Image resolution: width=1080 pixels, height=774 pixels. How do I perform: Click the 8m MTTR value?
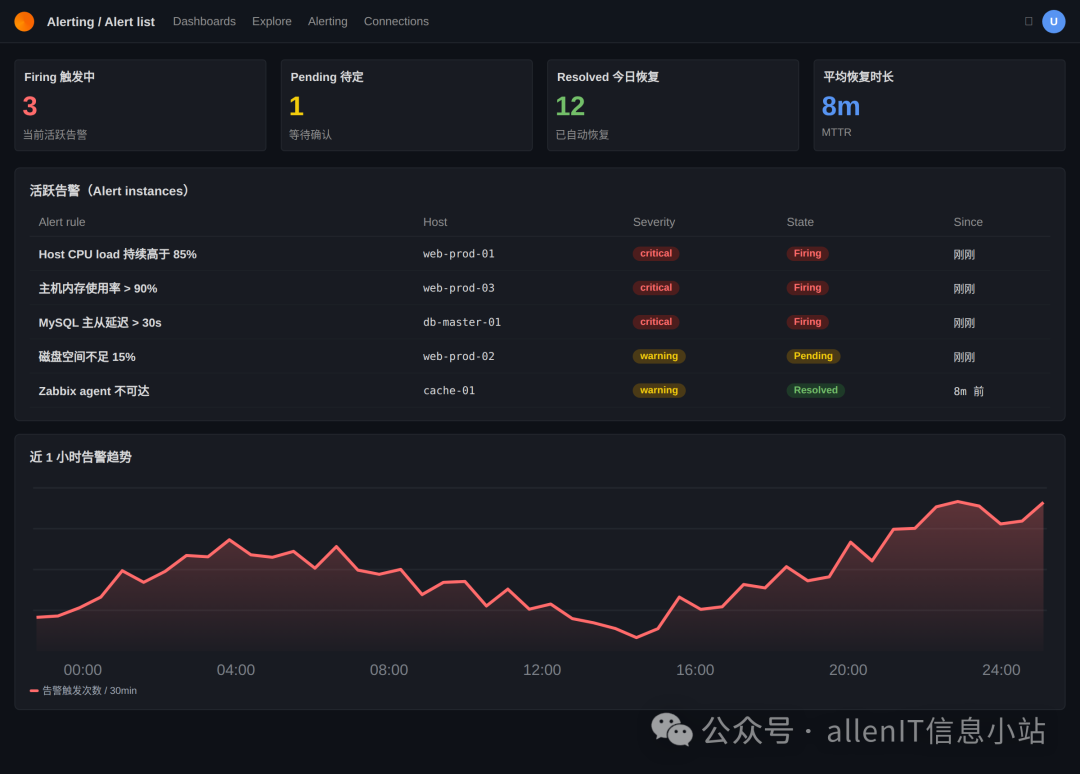[x=840, y=106]
